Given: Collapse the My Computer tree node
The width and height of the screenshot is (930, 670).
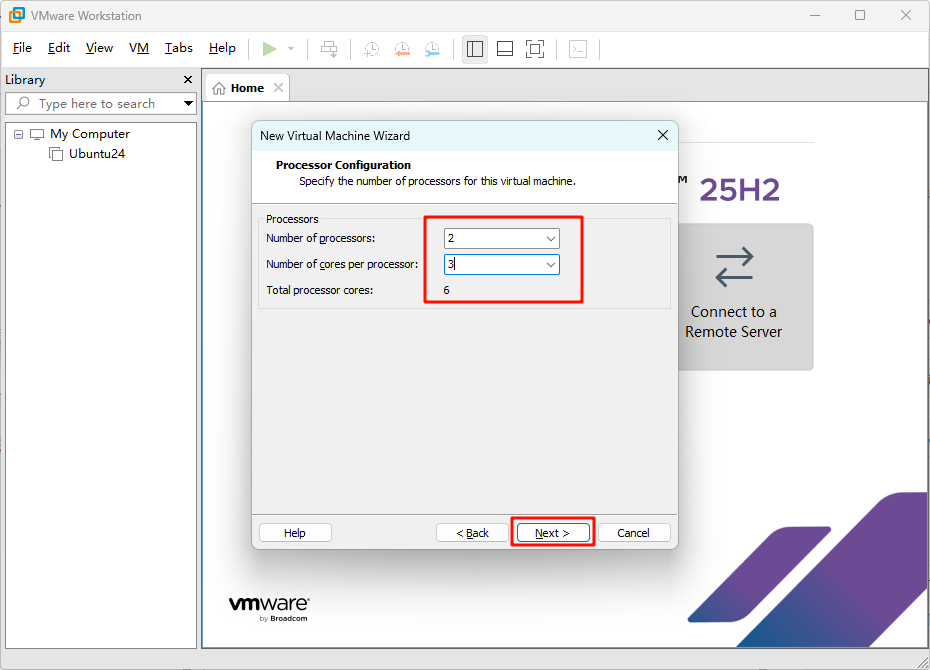Looking at the screenshot, I should coord(18,135).
